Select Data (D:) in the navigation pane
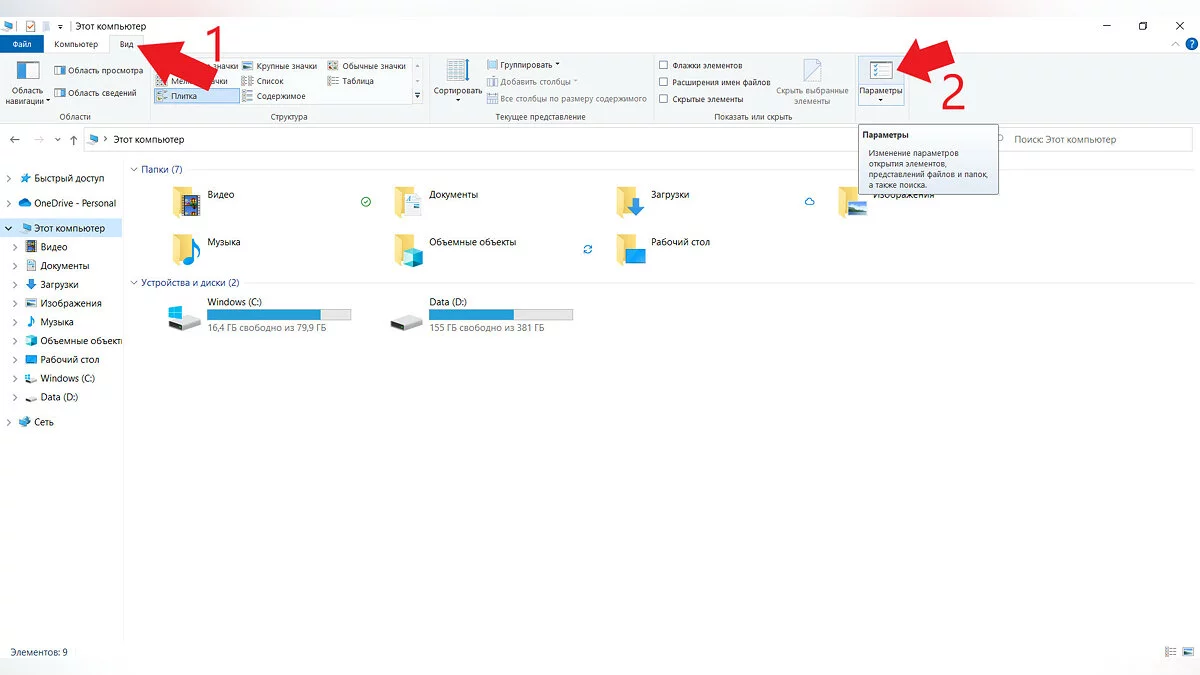This screenshot has width=1200, height=675. [x=59, y=397]
